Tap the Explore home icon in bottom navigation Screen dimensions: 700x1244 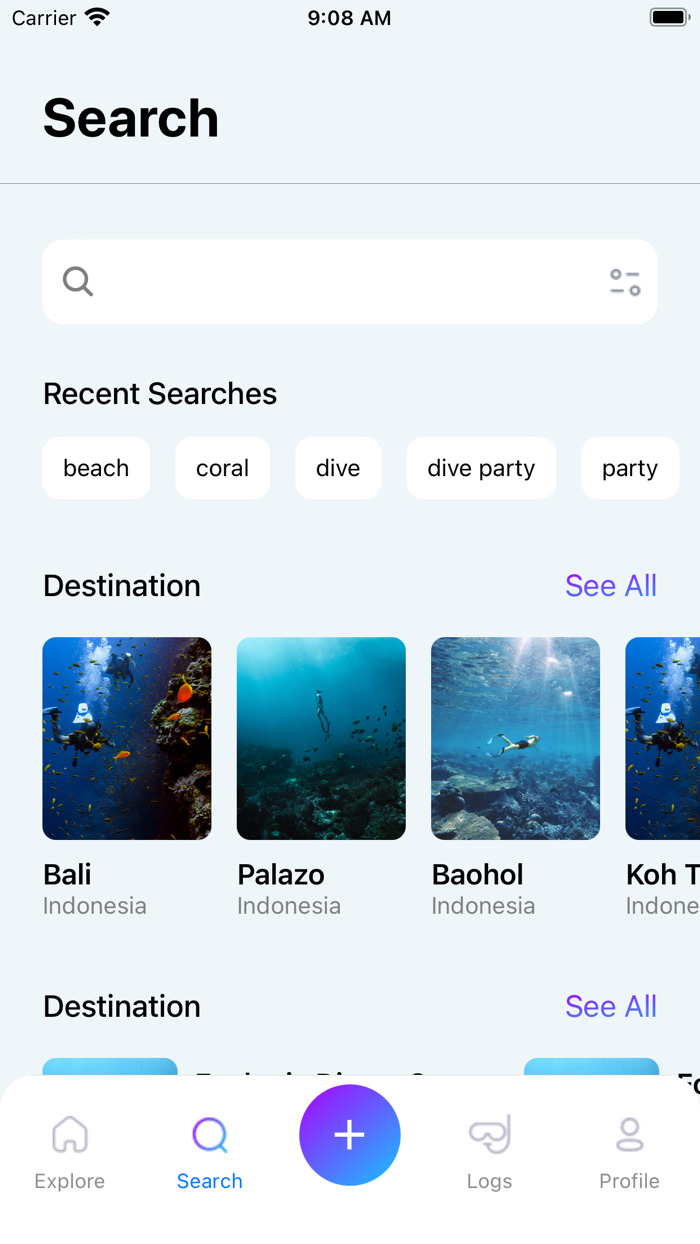(x=69, y=1135)
